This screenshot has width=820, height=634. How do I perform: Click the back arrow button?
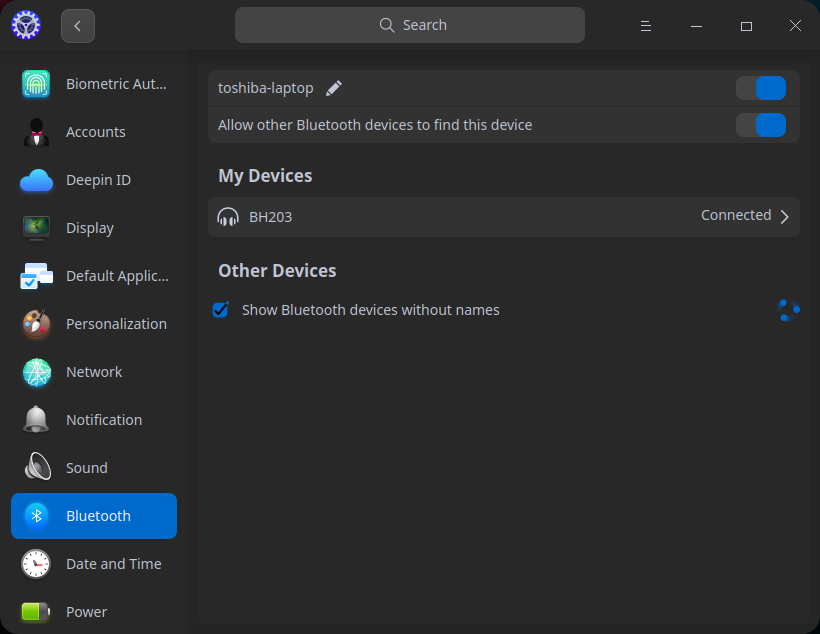(x=77, y=25)
